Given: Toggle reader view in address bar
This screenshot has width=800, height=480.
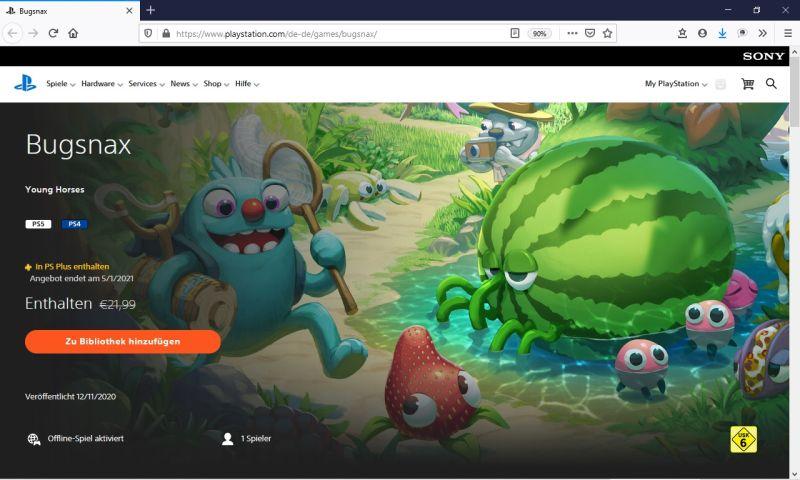Looking at the screenshot, I should point(515,33).
